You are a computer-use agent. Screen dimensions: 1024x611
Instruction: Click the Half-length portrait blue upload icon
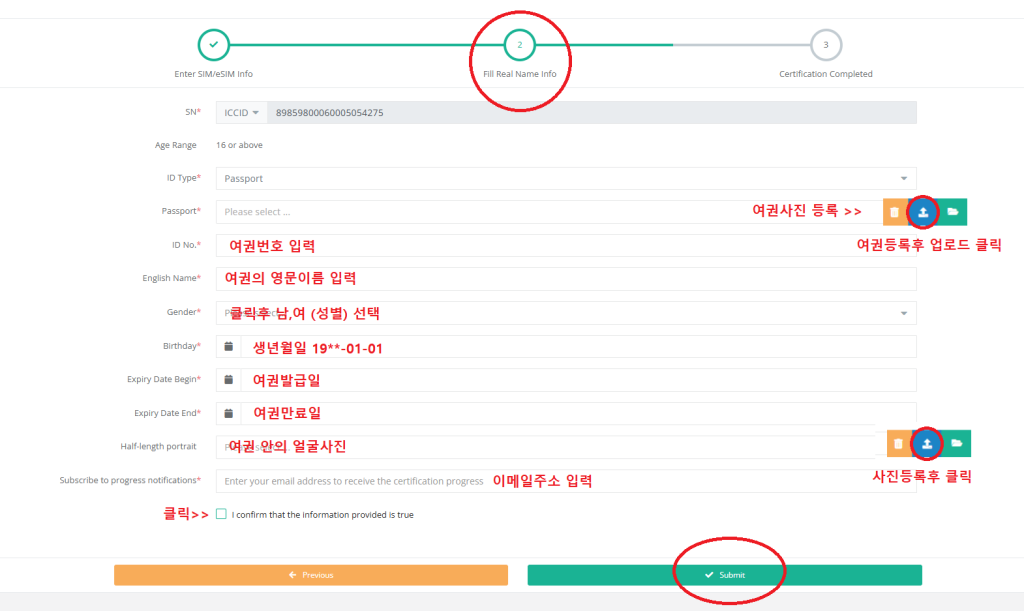pyautogui.click(x=927, y=443)
